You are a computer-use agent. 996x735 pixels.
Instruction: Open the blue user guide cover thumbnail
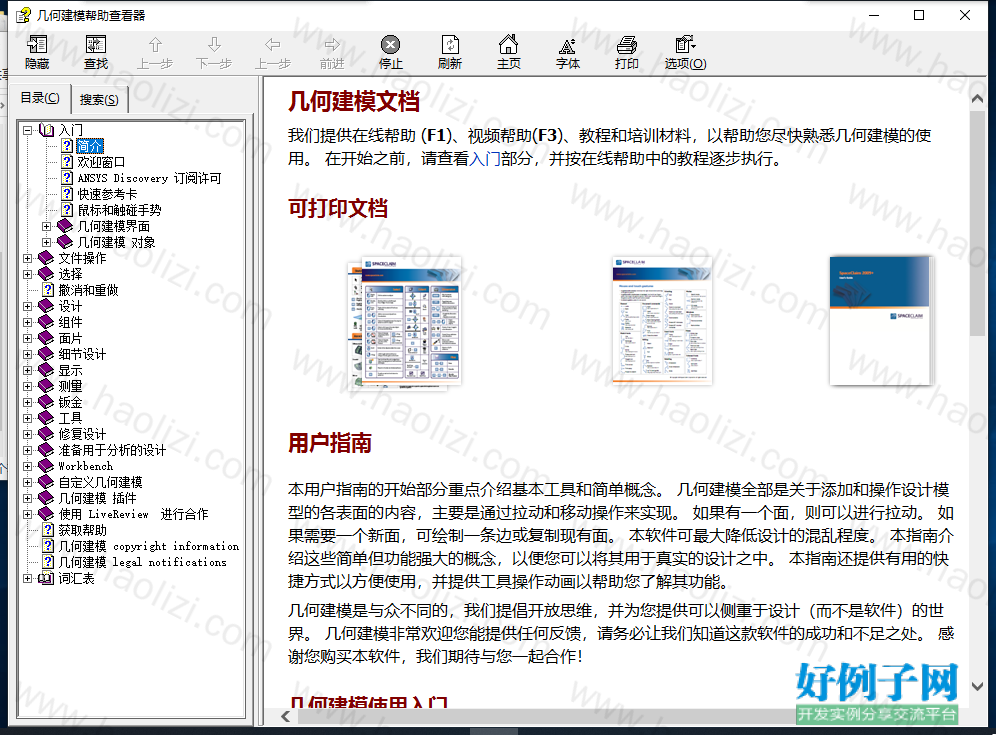coord(882,321)
